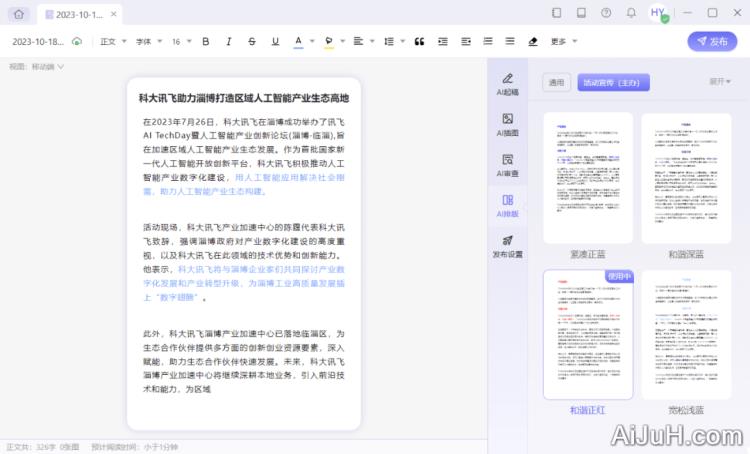Click the 发布 publish button
The height and width of the screenshot is (454, 750).
712,41
